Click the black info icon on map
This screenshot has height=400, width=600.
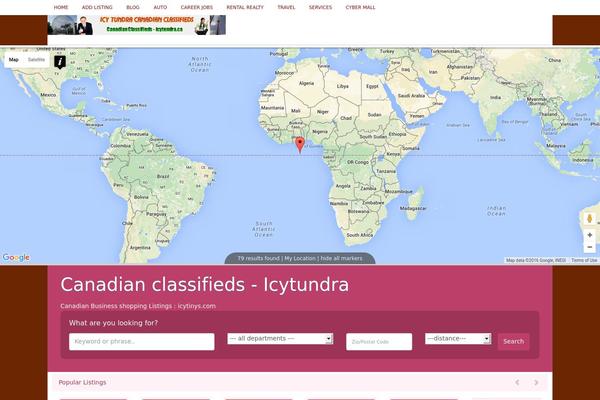click(x=60, y=62)
